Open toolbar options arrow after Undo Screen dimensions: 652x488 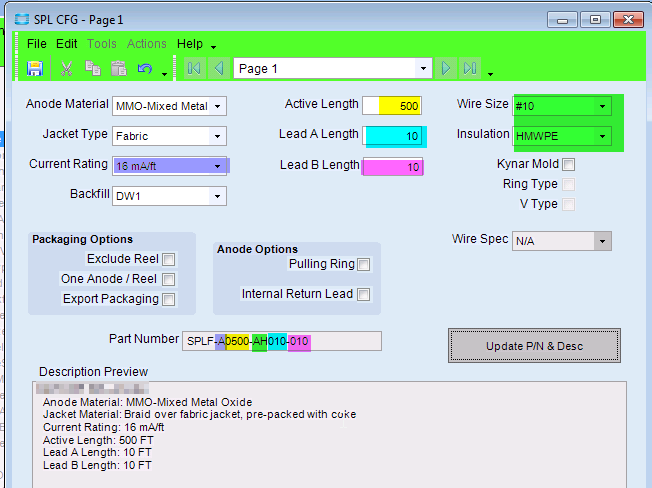[164, 74]
